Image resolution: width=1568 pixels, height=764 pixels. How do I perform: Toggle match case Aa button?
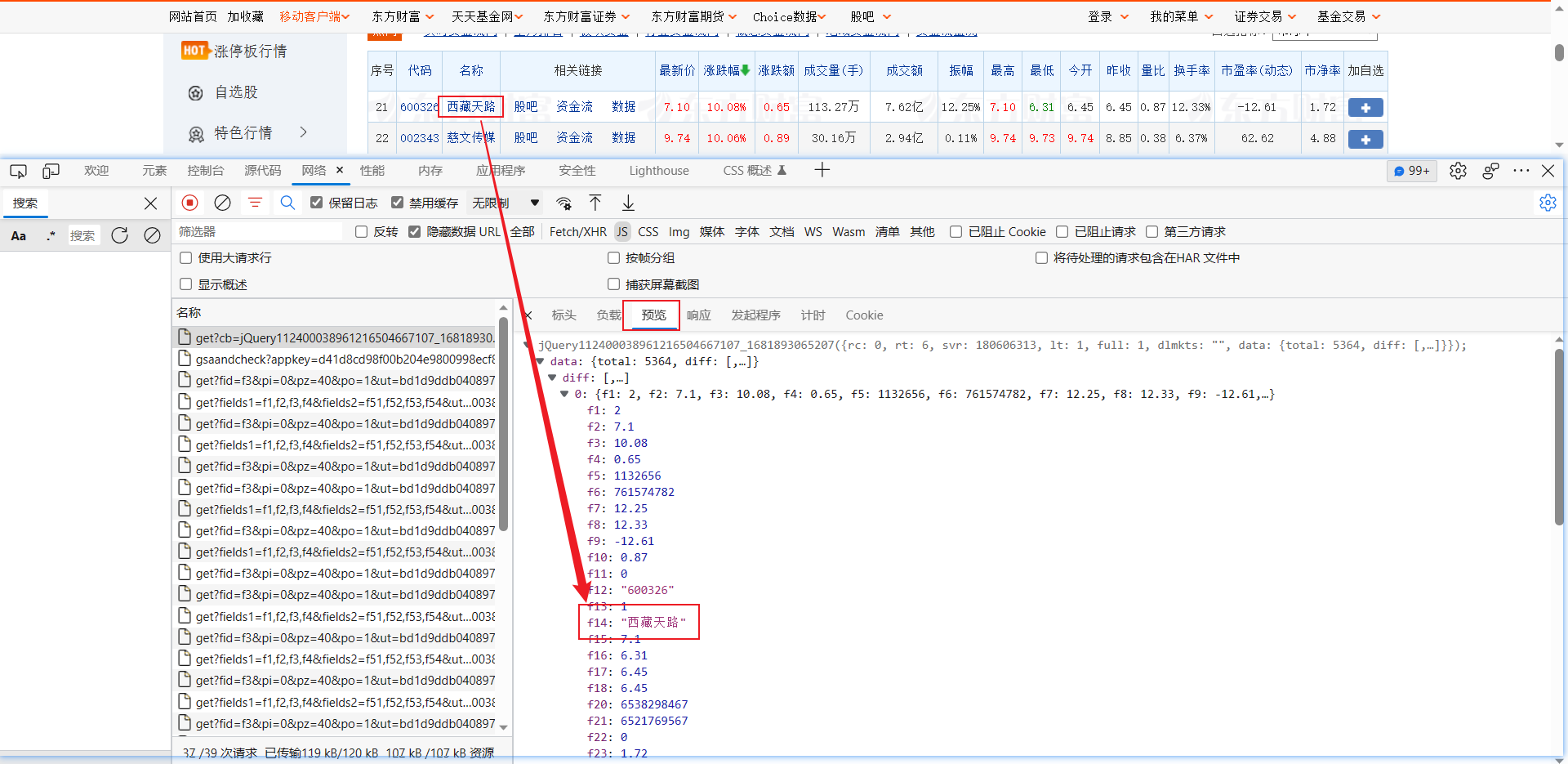[18, 235]
